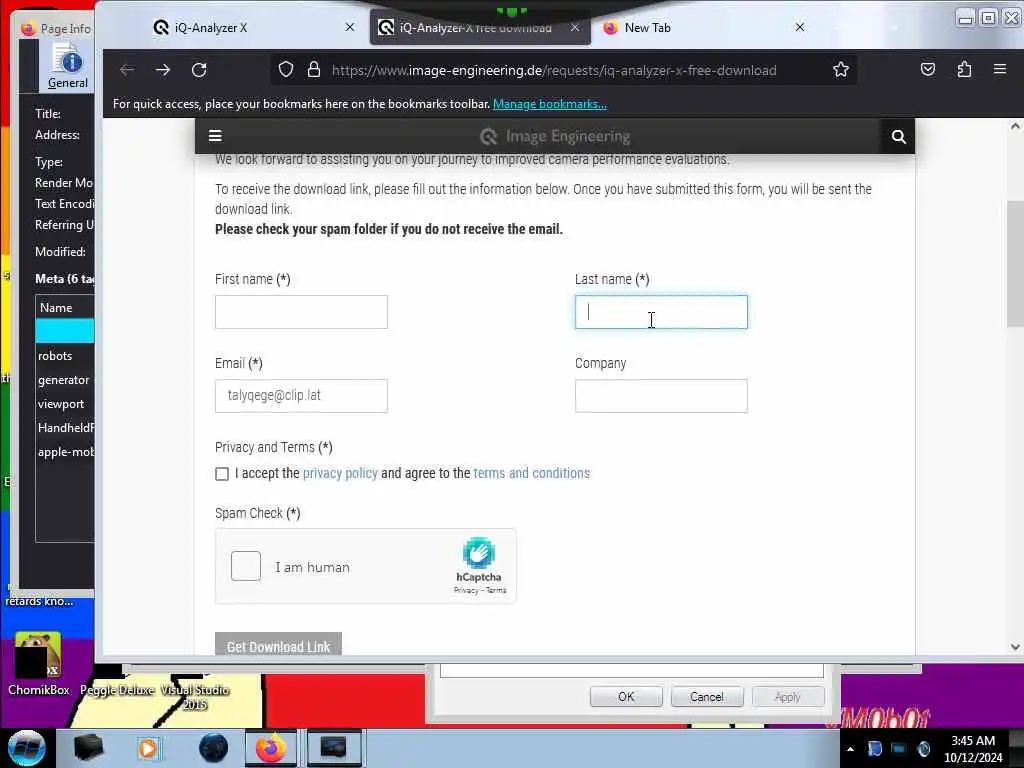Click the URL address bar
The height and width of the screenshot is (768, 1024).
[x=554, y=70]
